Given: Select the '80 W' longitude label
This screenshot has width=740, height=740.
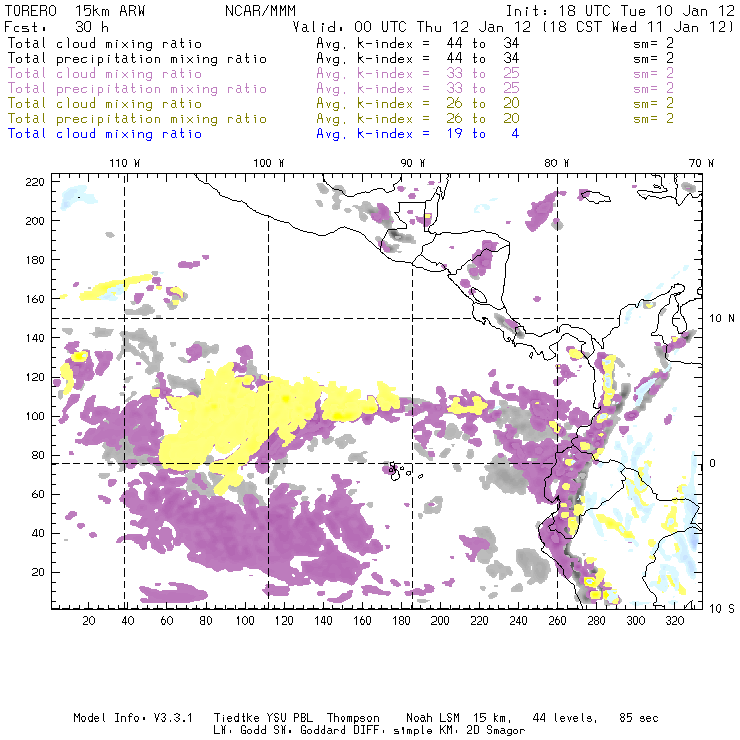Looking at the screenshot, I should click(x=557, y=163).
